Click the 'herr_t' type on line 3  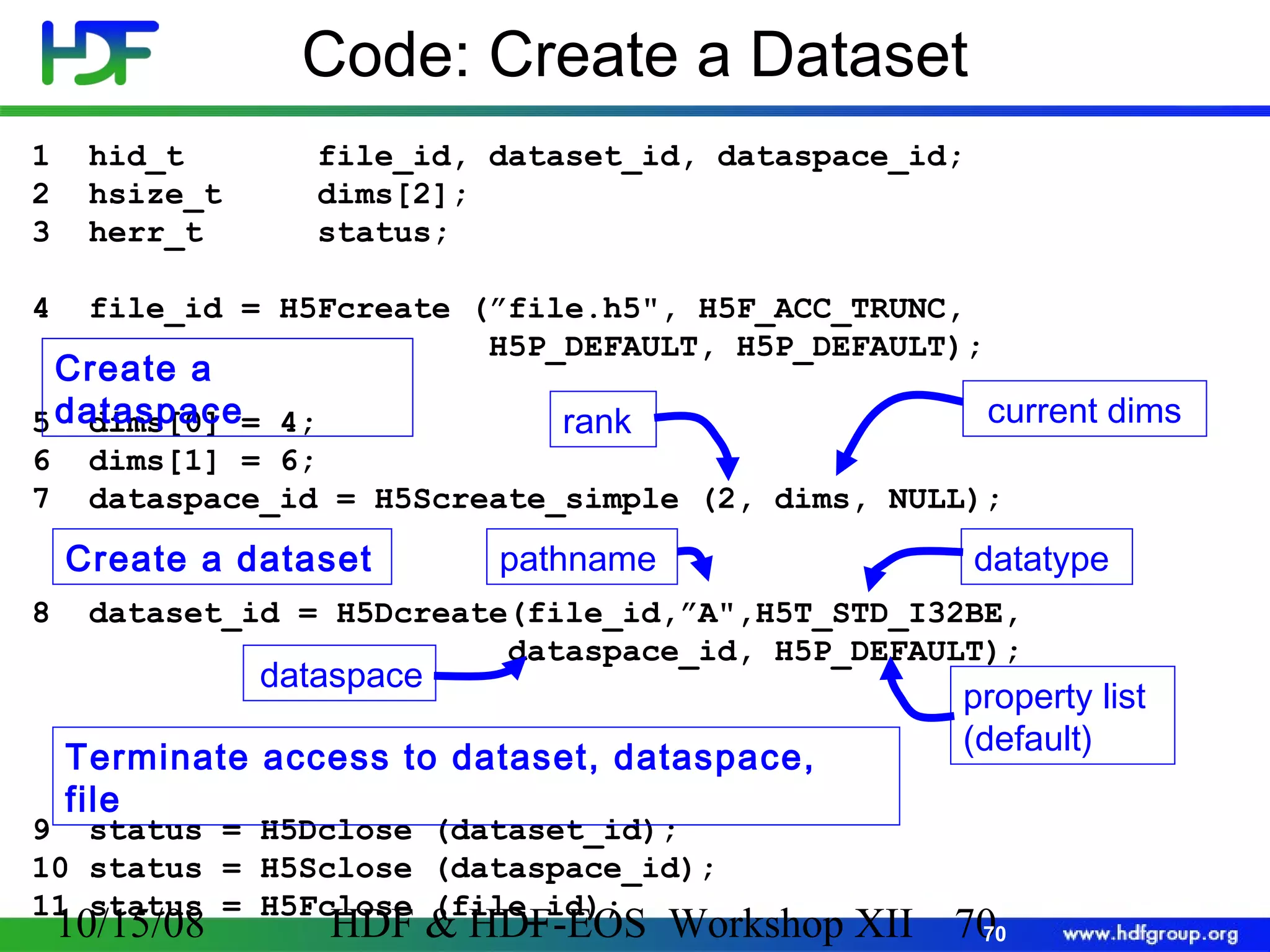[146, 234]
